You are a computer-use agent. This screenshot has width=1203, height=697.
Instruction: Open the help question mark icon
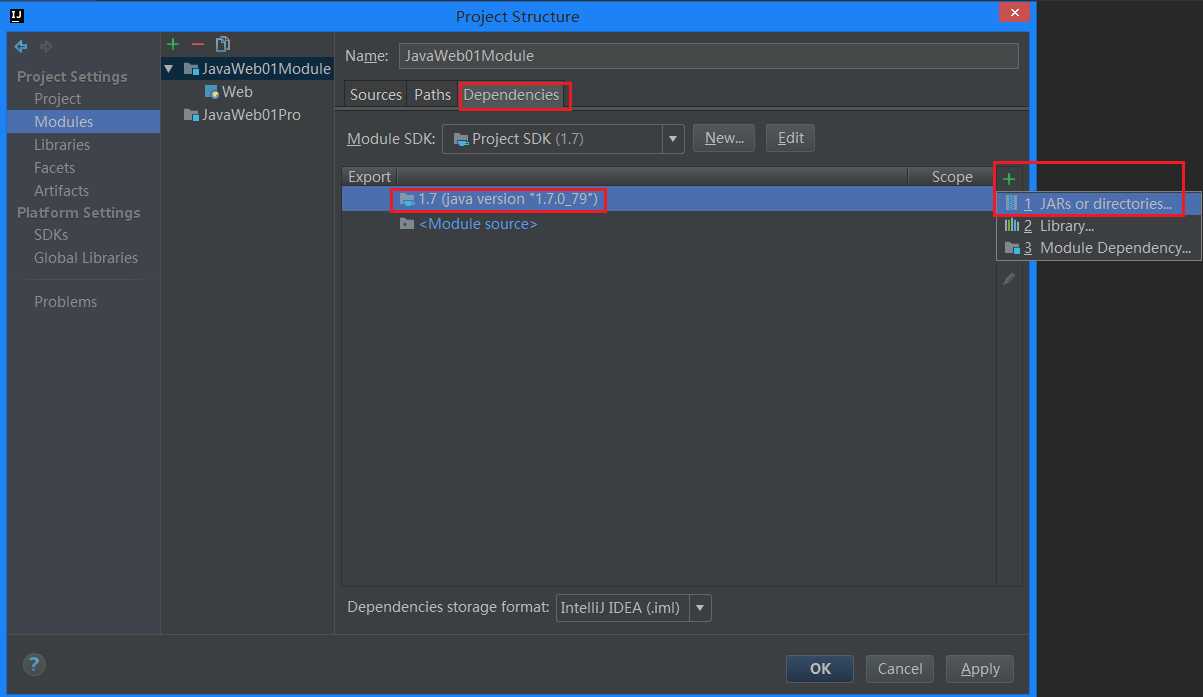pyautogui.click(x=34, y=664)
